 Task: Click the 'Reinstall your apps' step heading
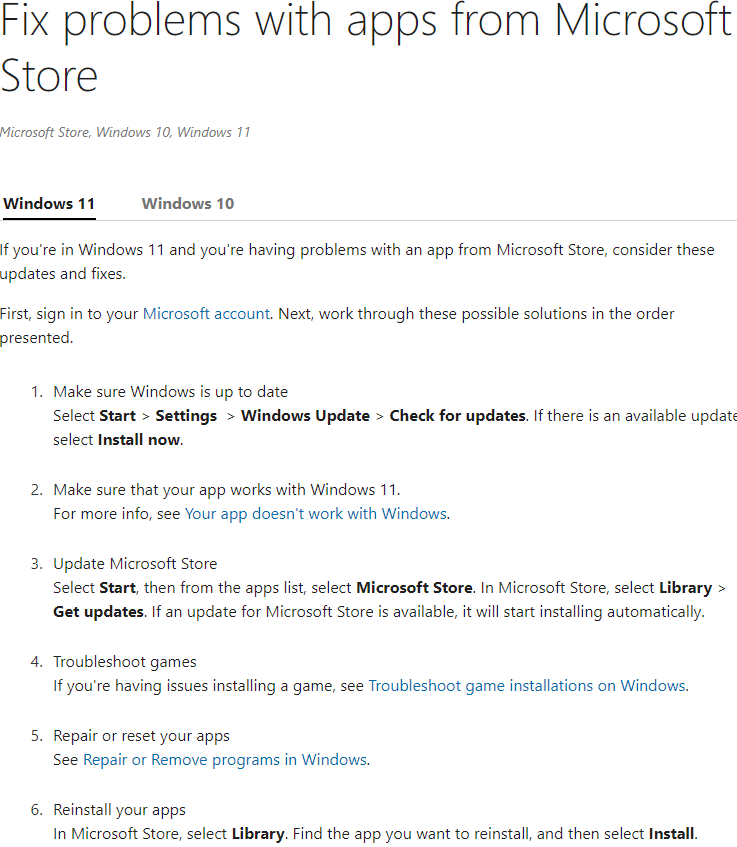pyautogui.click(x=119, y=810)
